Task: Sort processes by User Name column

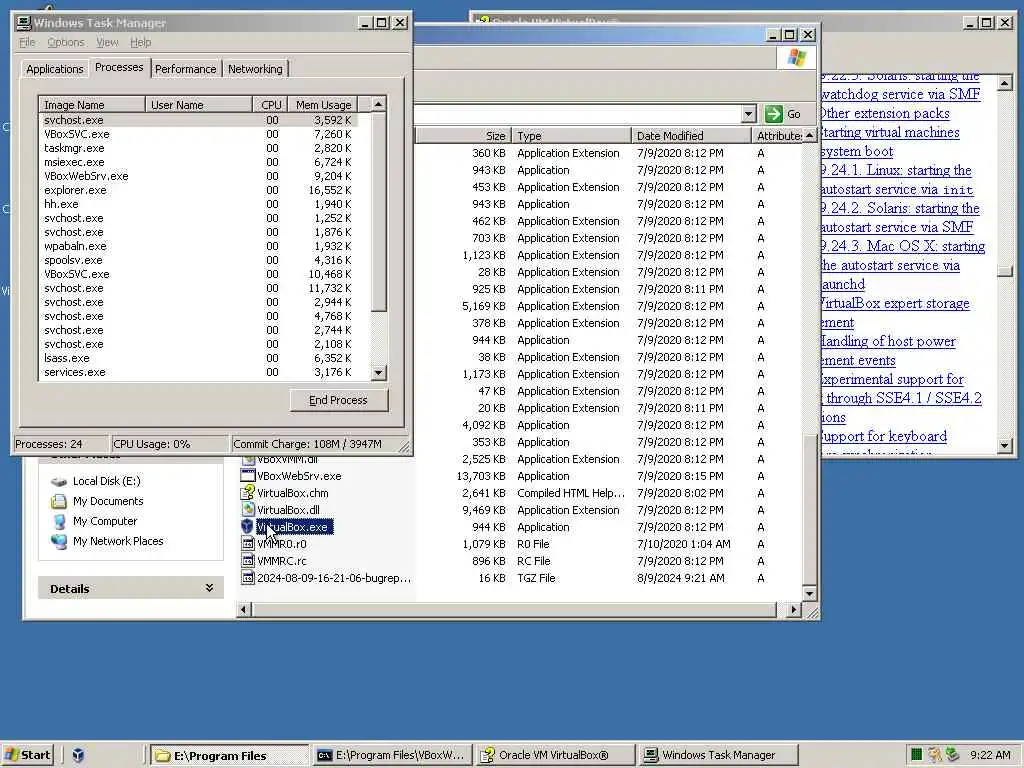Action: pos(199,104)
